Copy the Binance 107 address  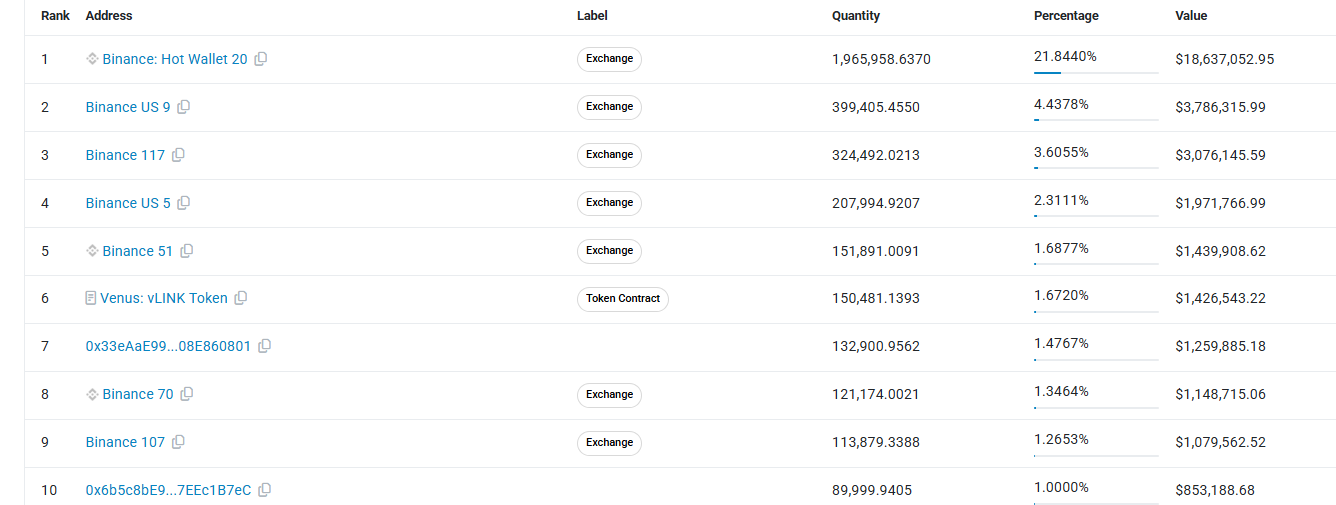tap(178, 442)
